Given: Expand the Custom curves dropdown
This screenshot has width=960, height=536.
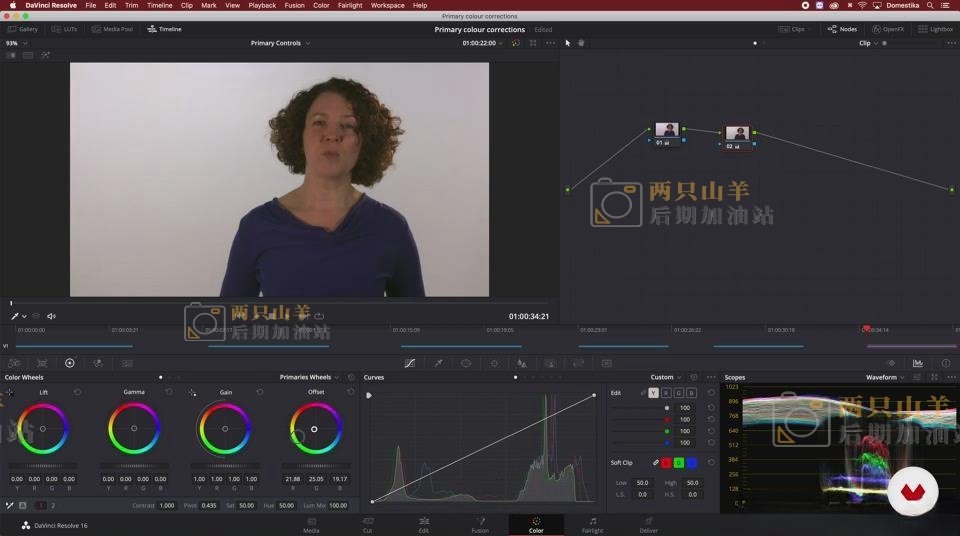Looking at the screenshot, I should [666, 378].
